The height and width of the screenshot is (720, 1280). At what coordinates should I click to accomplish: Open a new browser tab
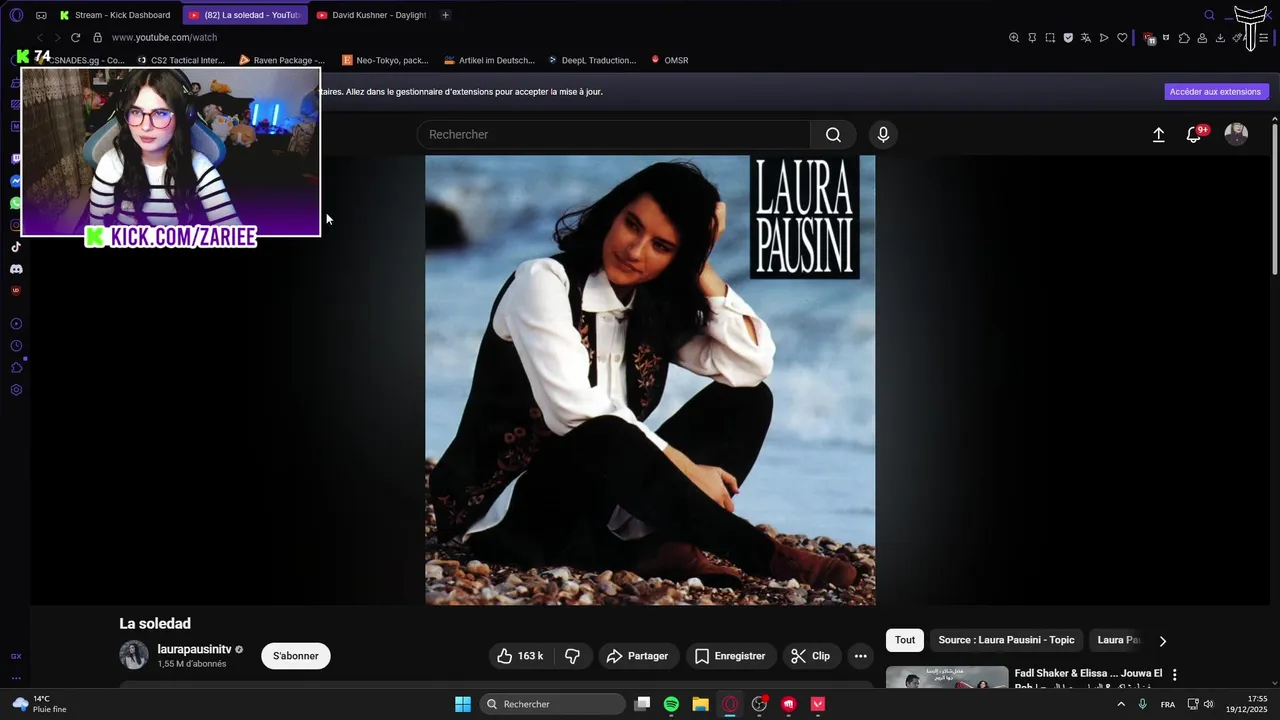pyautogui.click(x=445, y=15)
